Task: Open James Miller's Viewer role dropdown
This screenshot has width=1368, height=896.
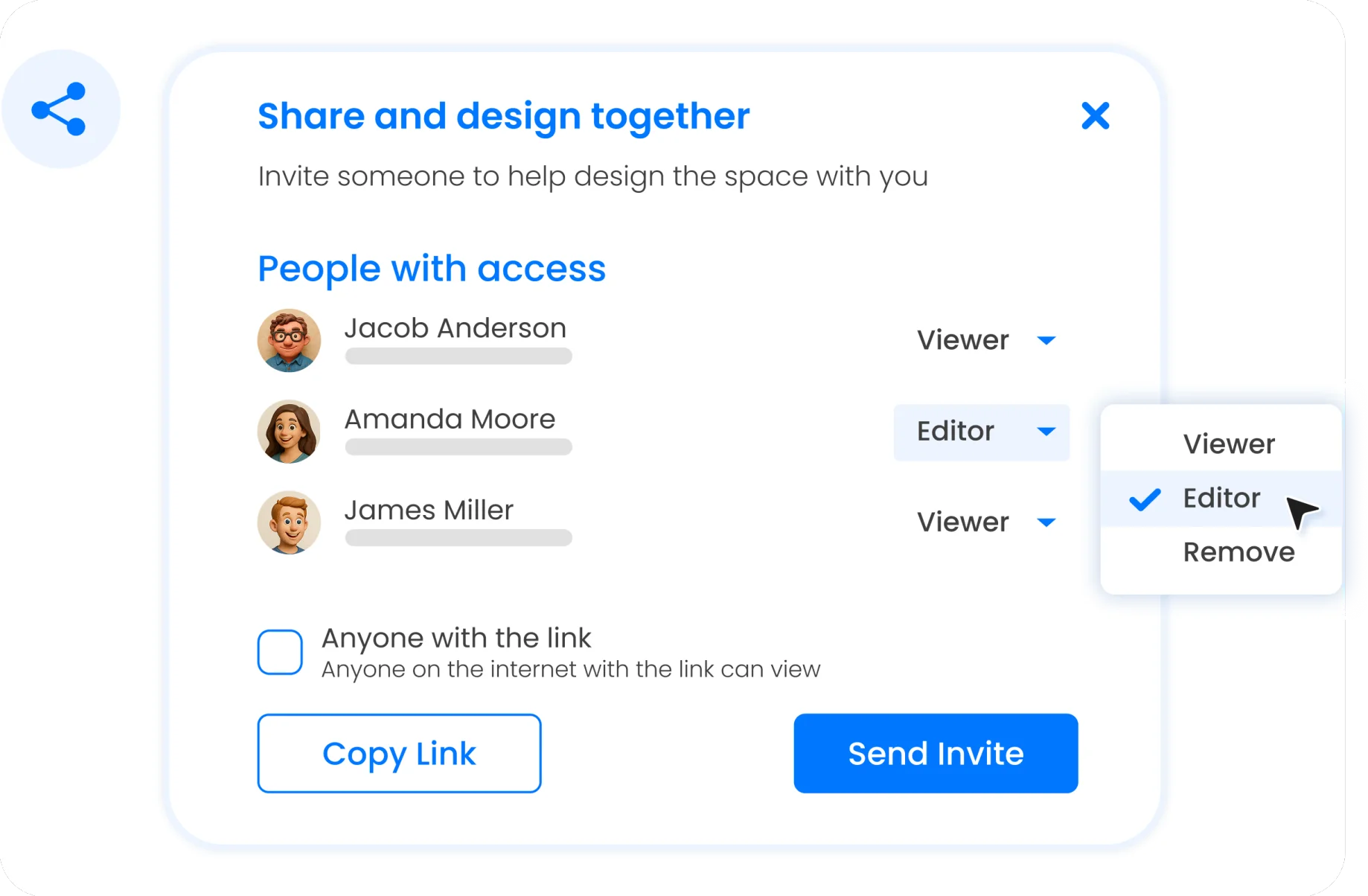Action: (986, 522)
